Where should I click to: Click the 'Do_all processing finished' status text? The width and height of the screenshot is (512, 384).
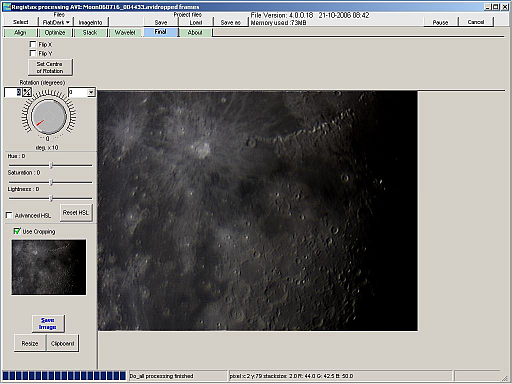click(161, 376)
